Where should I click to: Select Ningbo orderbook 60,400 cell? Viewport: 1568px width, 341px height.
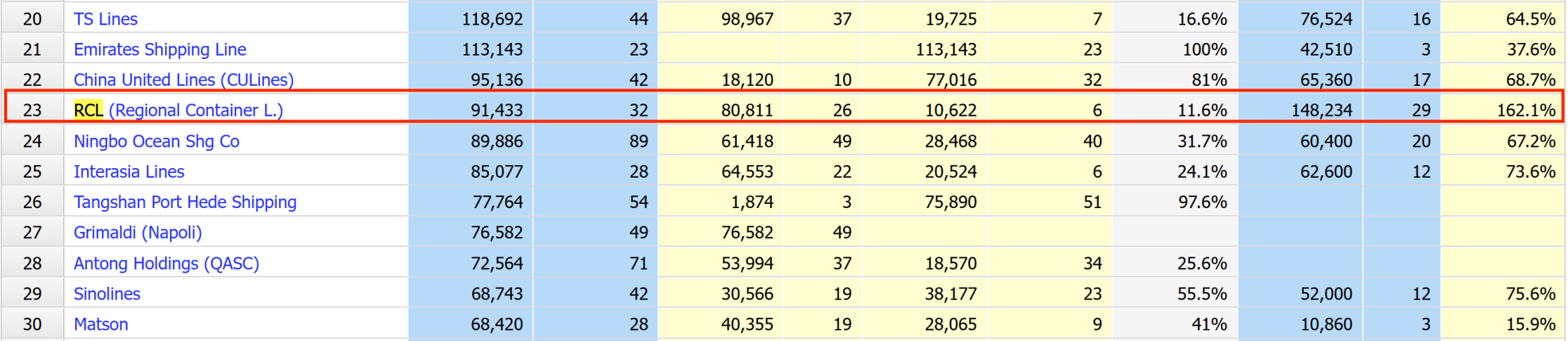point(1300,141)
